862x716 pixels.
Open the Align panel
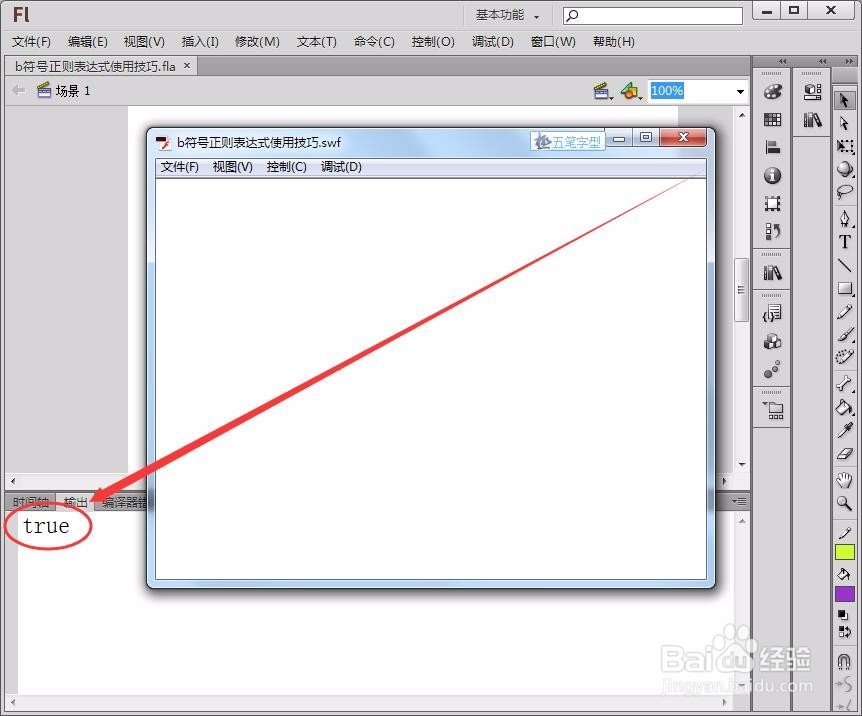[x=772, y=147]
